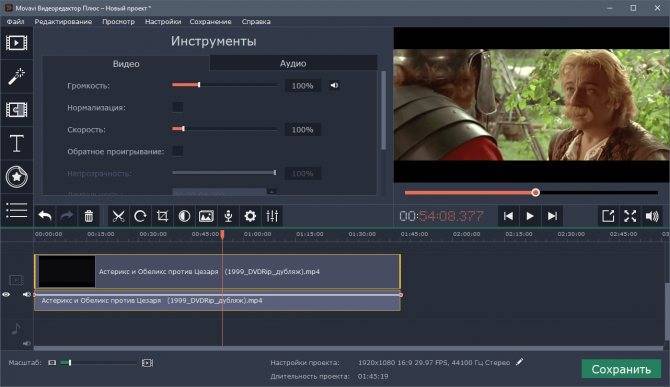670x387 pixels.
Task: Open the Справка menu
Action: [x=256, y=21]
